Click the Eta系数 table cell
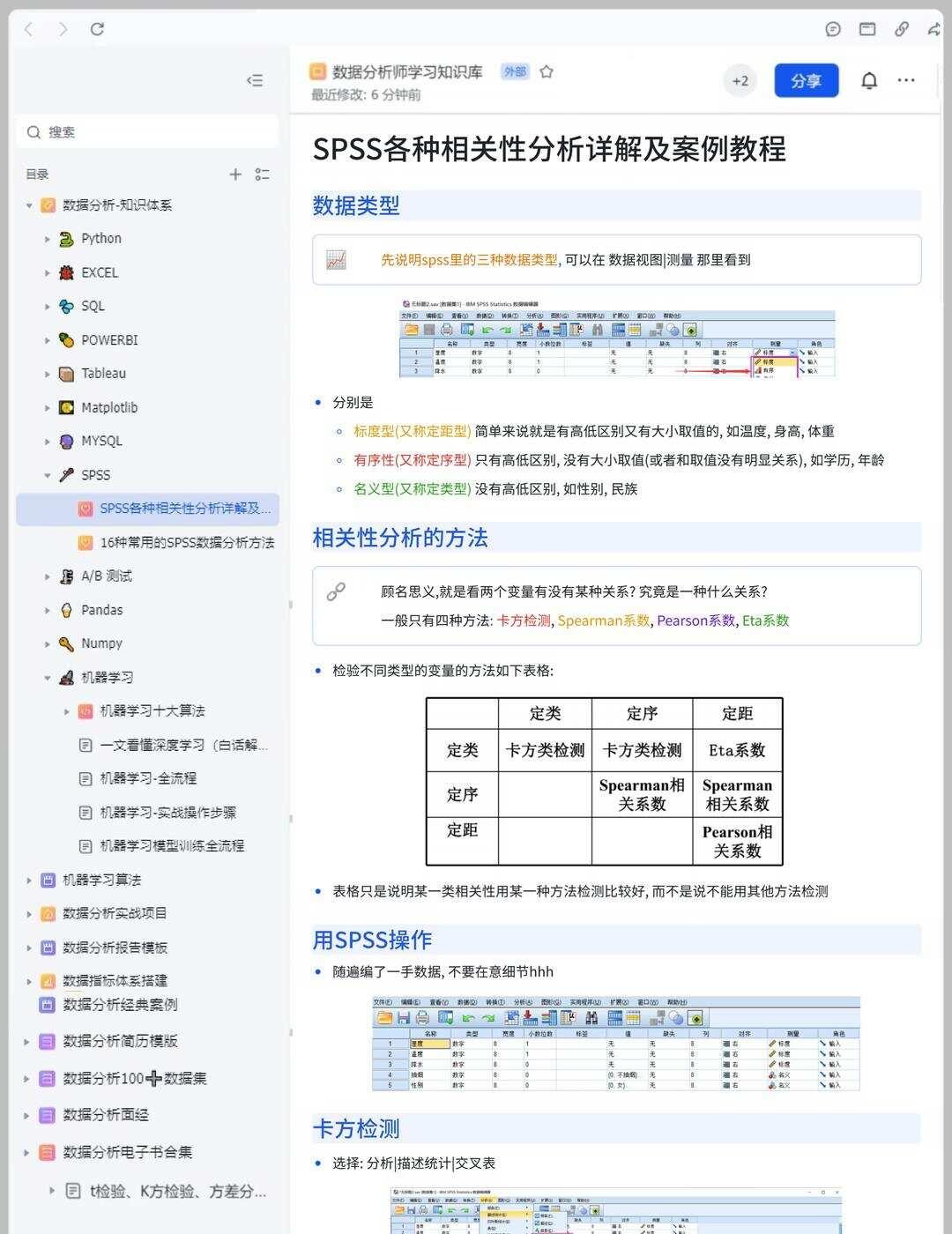Screen dimensions: 952x1234 pyautogui.click(x=737, y=750)
